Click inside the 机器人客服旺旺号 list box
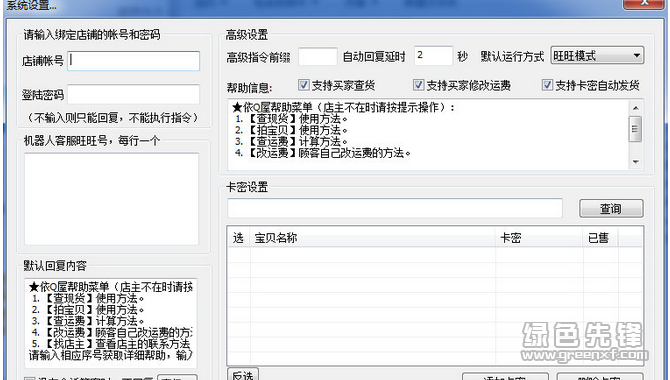Image resolution: width=670 pixels, height=380 pixels. coord(111,199)
